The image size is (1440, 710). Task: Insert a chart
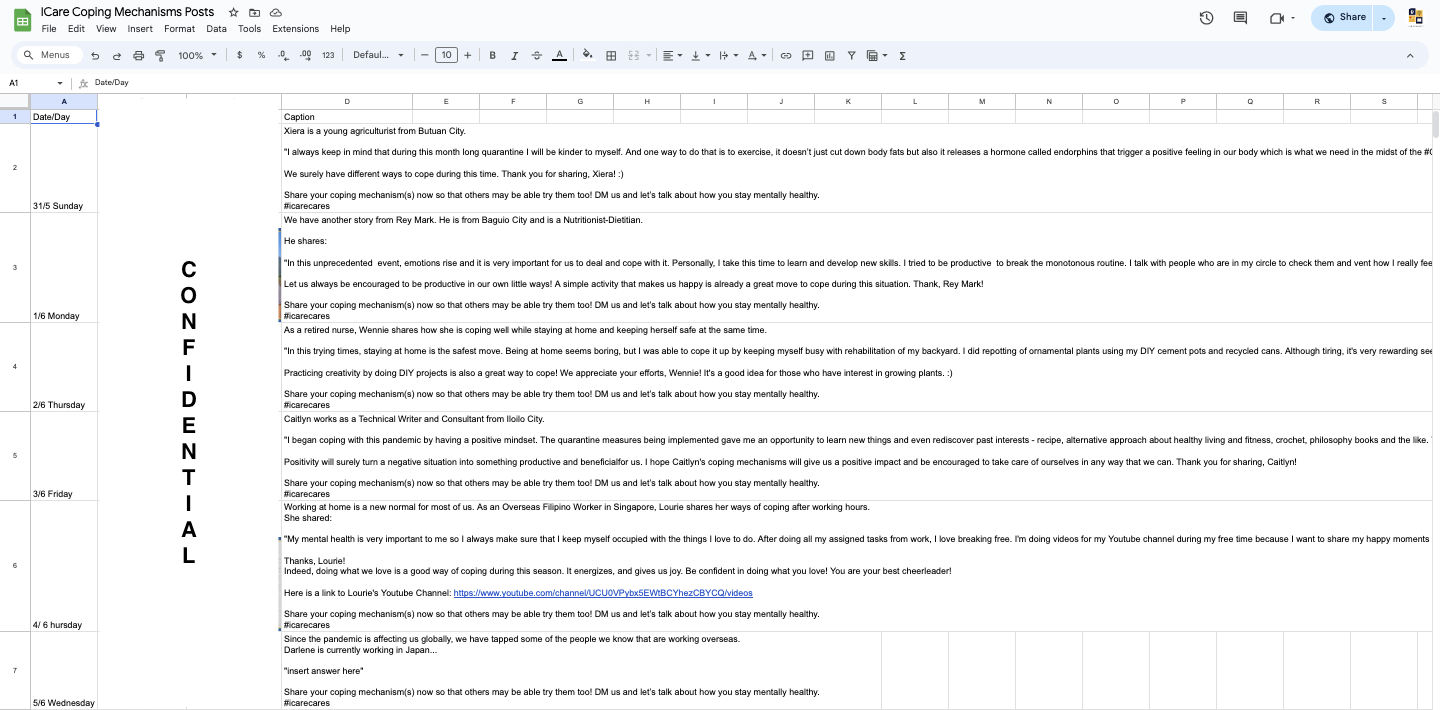pyautogui.click(x=830, y=56)
